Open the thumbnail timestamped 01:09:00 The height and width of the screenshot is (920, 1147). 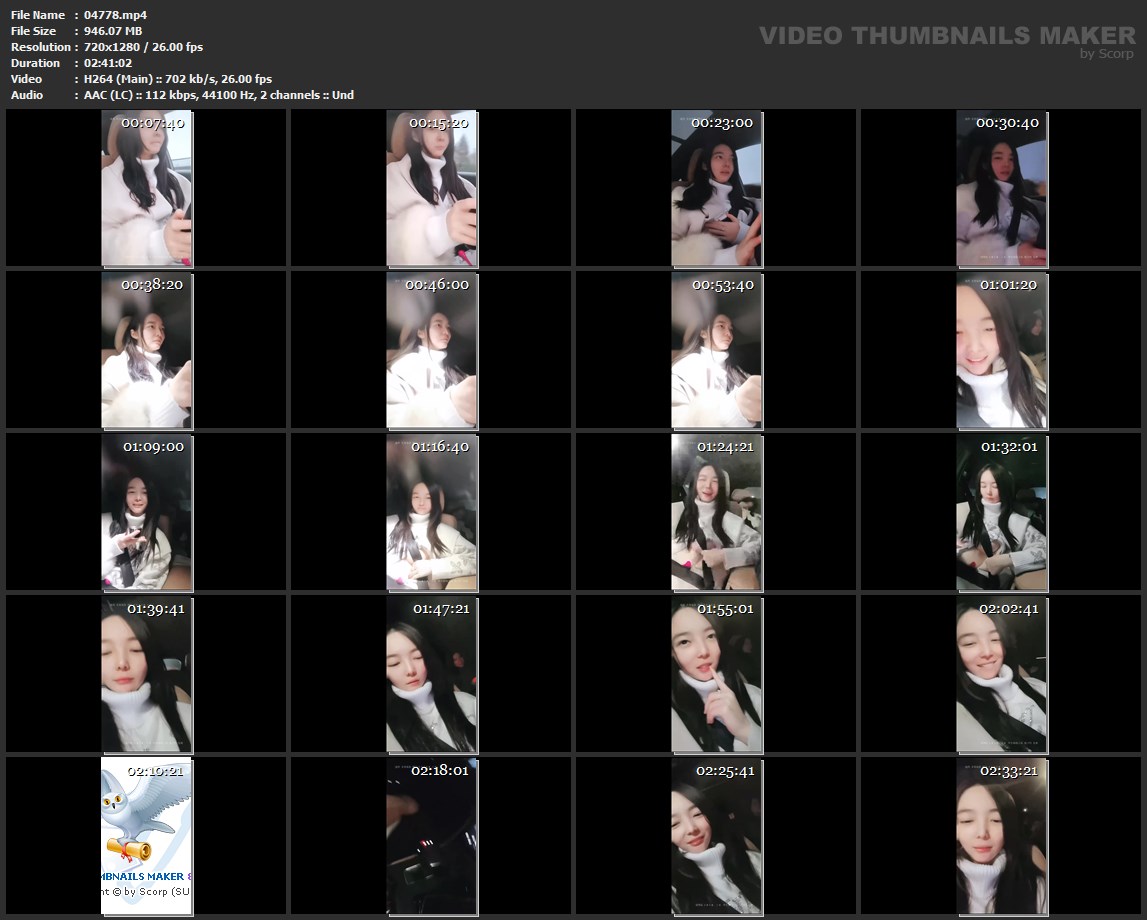[x=147, y=512]
